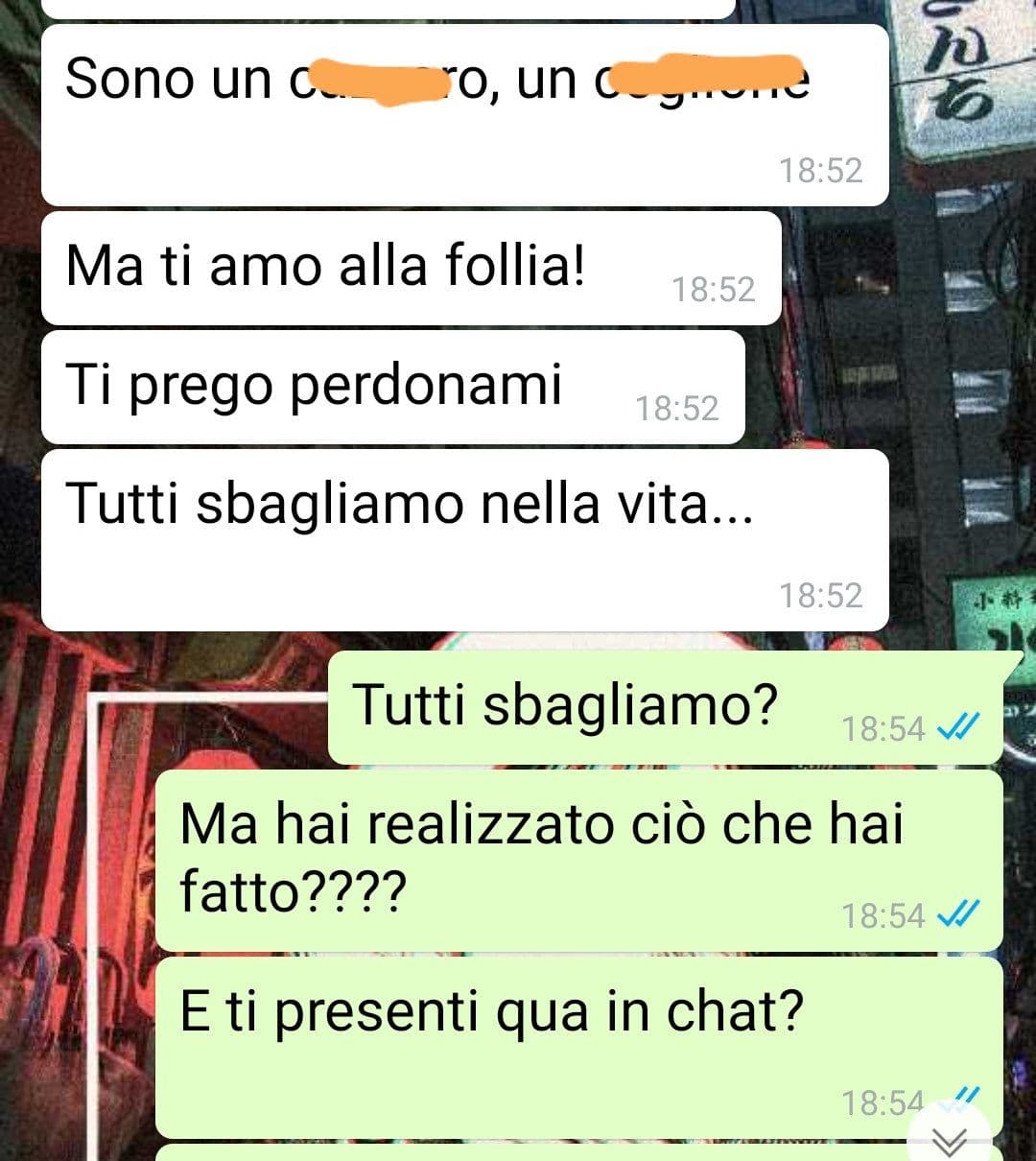The width and height of the screenshot is (1036, 1161).
Task: Click the 18:52 timestamp on "Ti prego perdonami"
Action: pyautogui.click(x=677, y=409)
